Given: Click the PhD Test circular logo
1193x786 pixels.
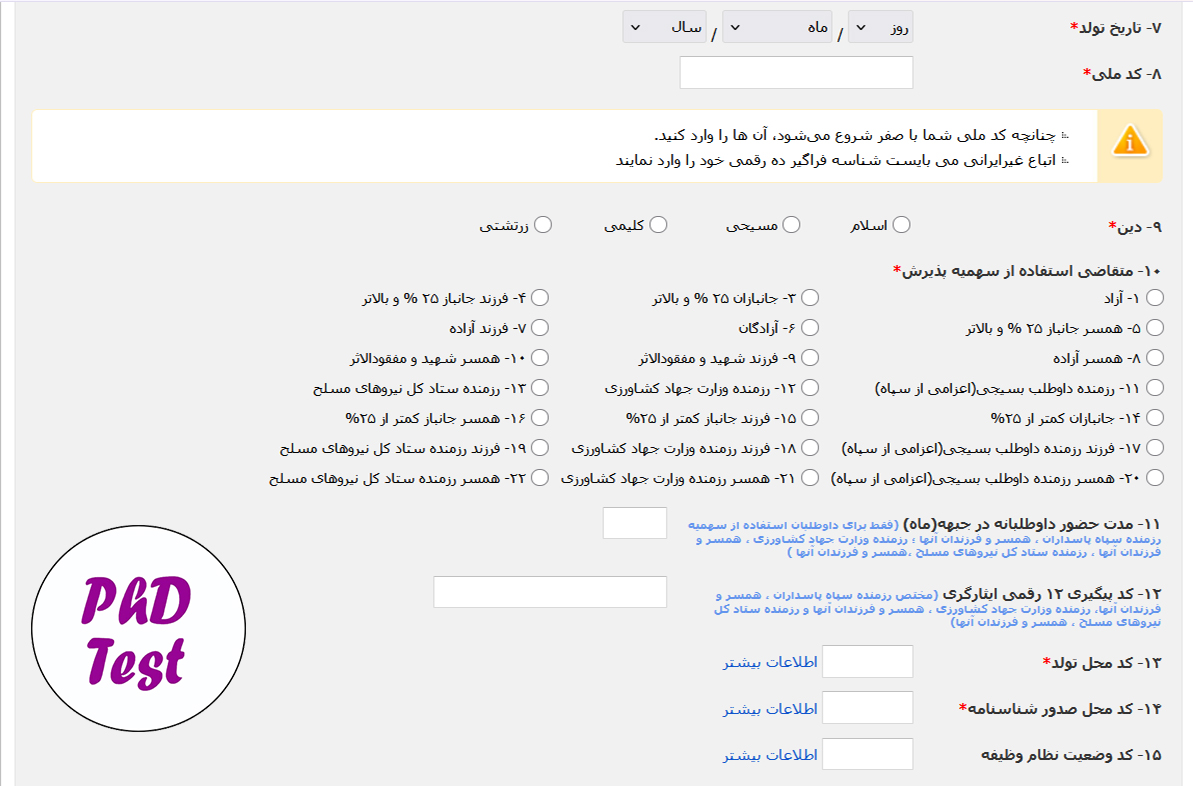Looking at the screenshot, I should click(x=138, y=628).
